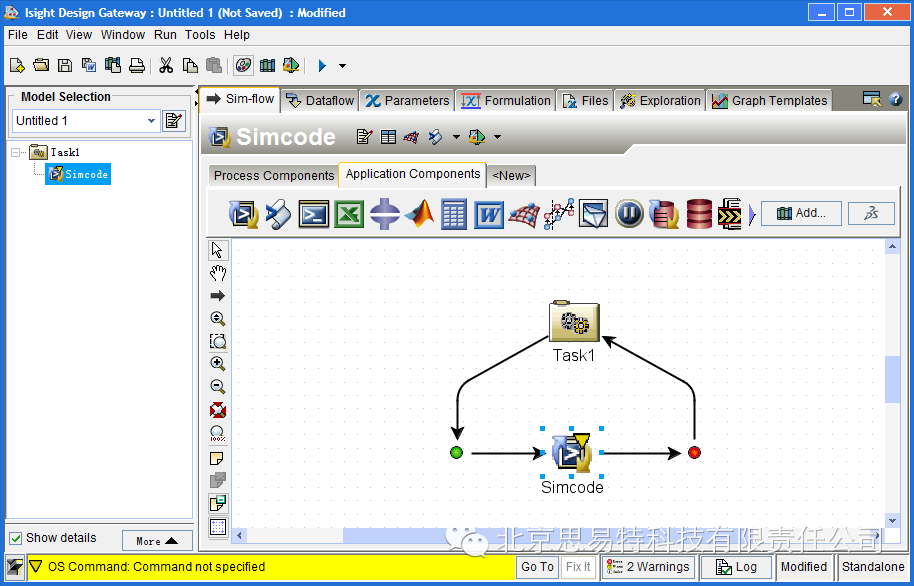This screenshot has height=586, width=914.
Task: Select the MATLAB component icon in palette
Action: click(419, 214)
